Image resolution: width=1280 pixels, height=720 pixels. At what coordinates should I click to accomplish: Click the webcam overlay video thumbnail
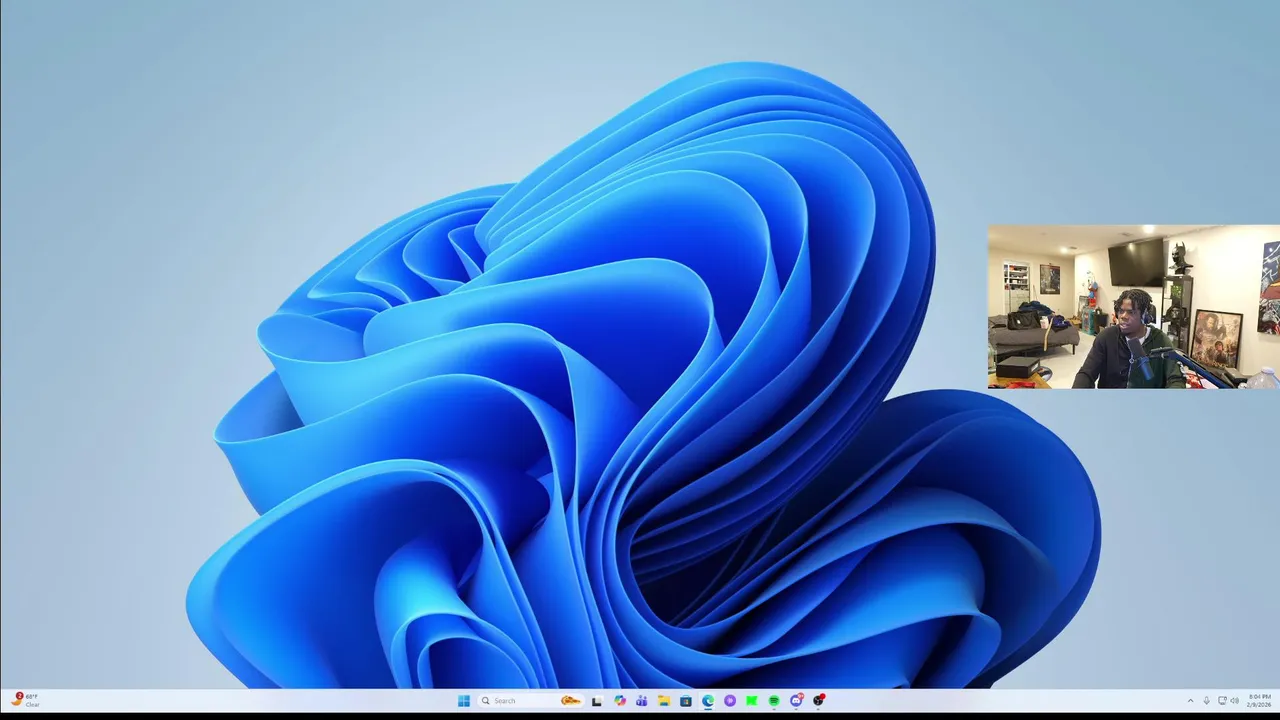pos(1133,307)
